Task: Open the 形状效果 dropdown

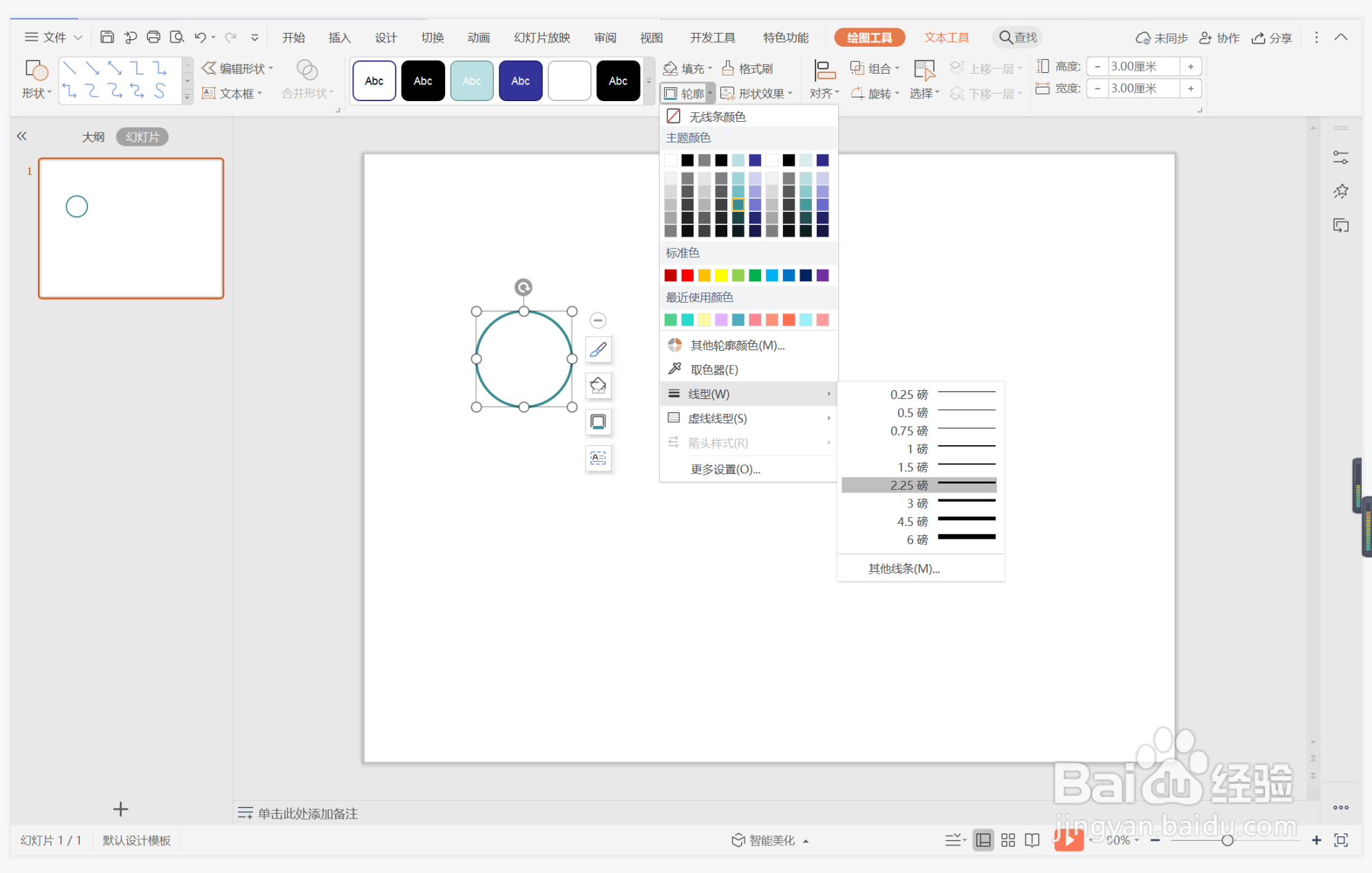Action: (757, 93)
